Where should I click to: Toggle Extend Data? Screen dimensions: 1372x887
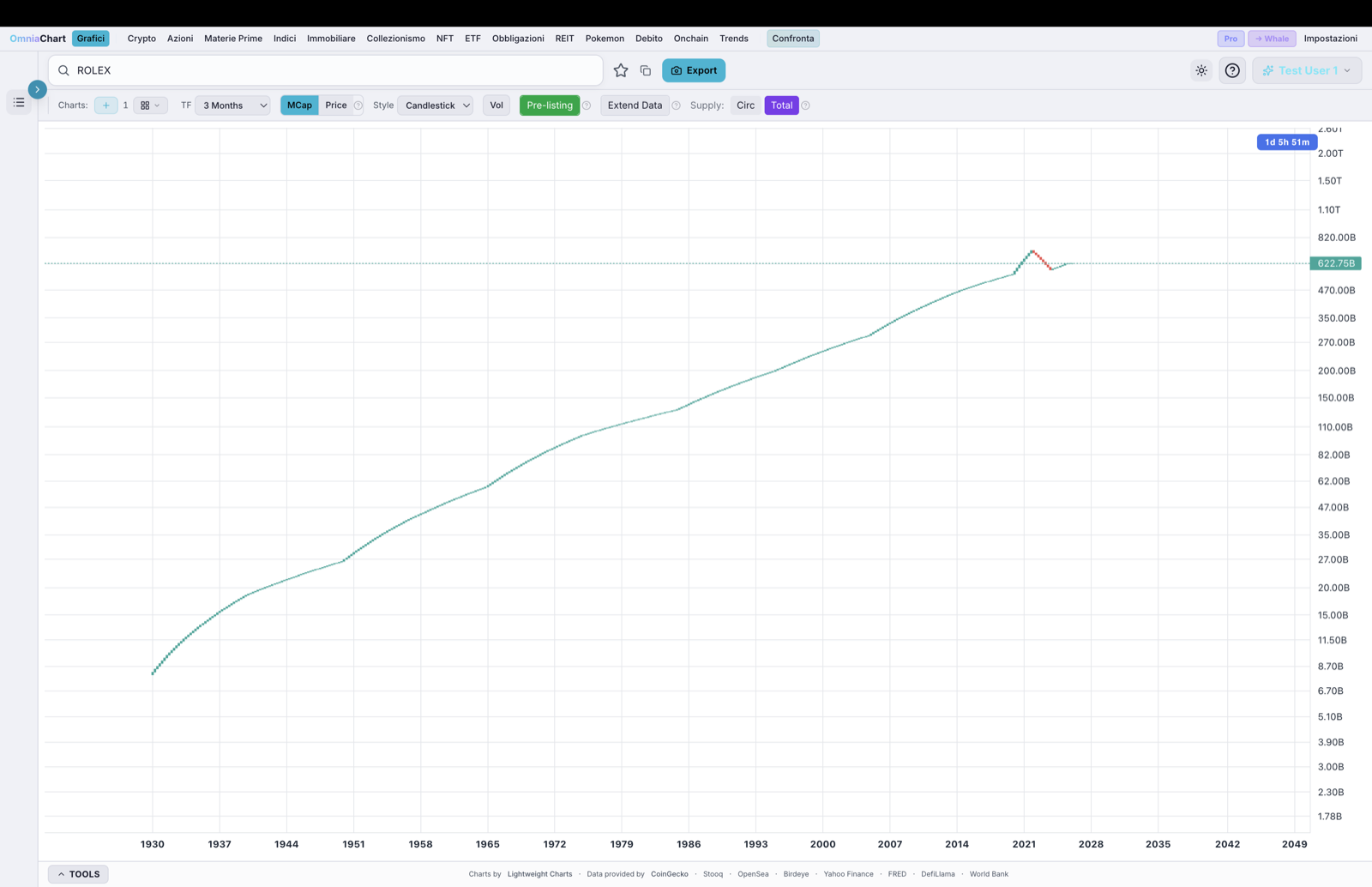click(635, 106)
